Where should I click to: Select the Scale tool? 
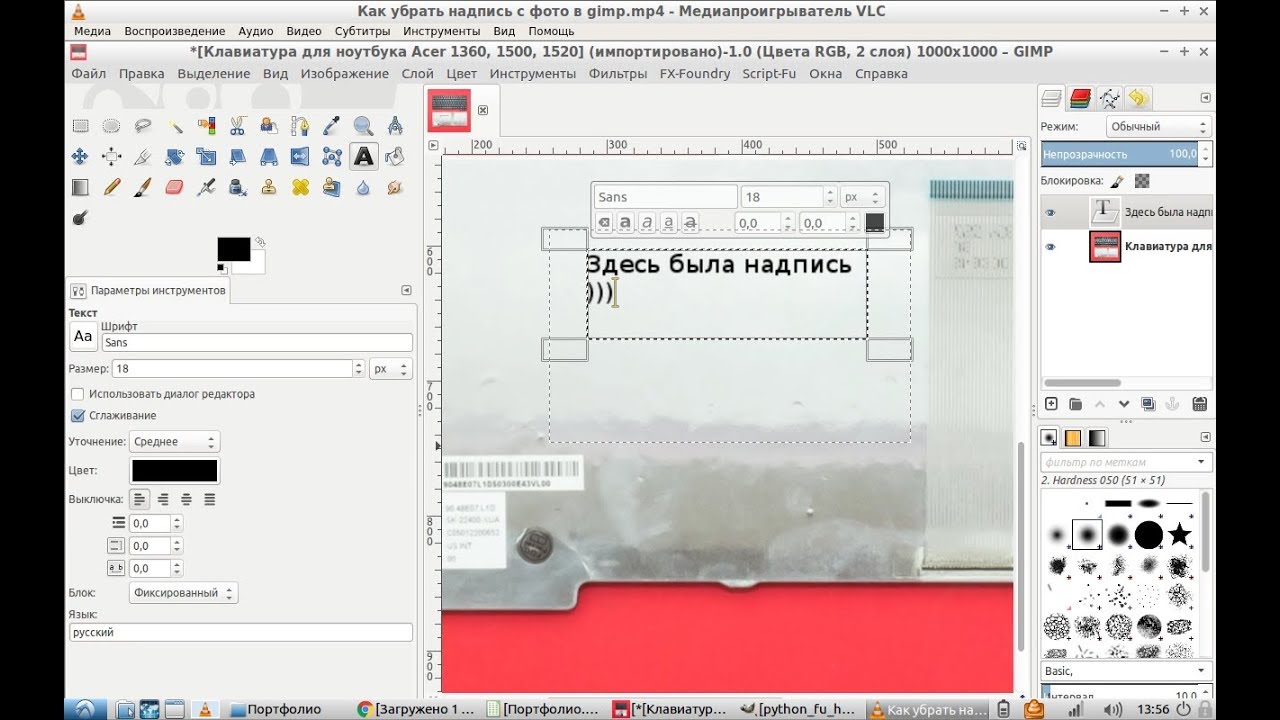pyautogui.click(x=206, y=157)
